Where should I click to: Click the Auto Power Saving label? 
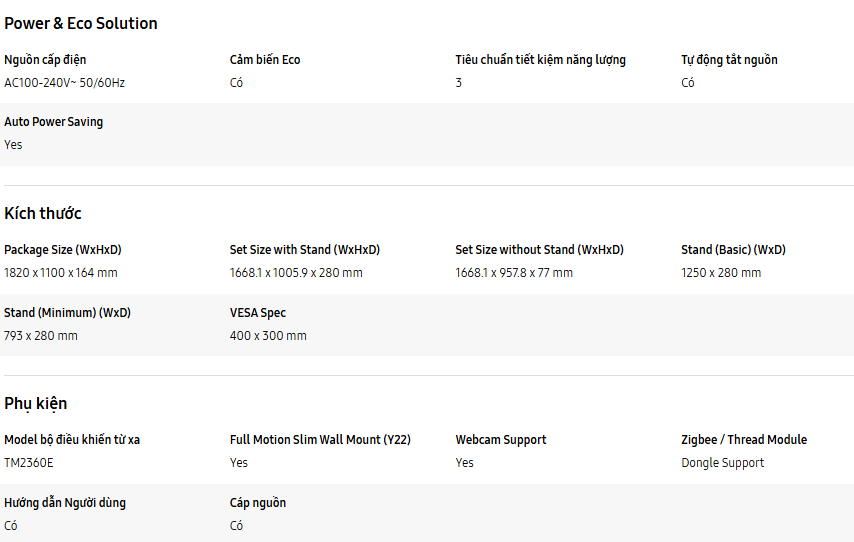pyautogui.click(x=54, y=122)
